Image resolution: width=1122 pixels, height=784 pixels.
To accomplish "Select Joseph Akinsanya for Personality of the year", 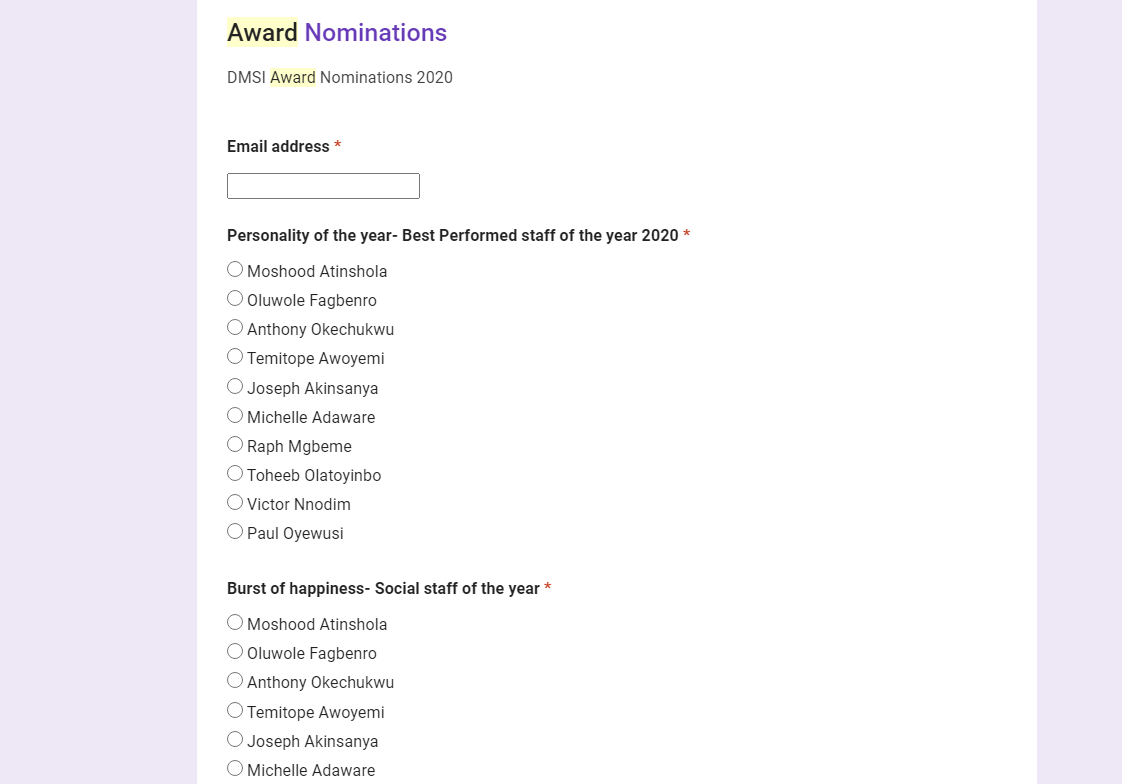I will click(235, 386).
